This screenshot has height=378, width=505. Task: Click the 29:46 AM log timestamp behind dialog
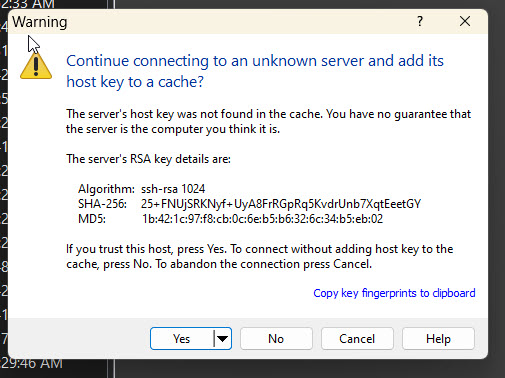coord(32,364)
